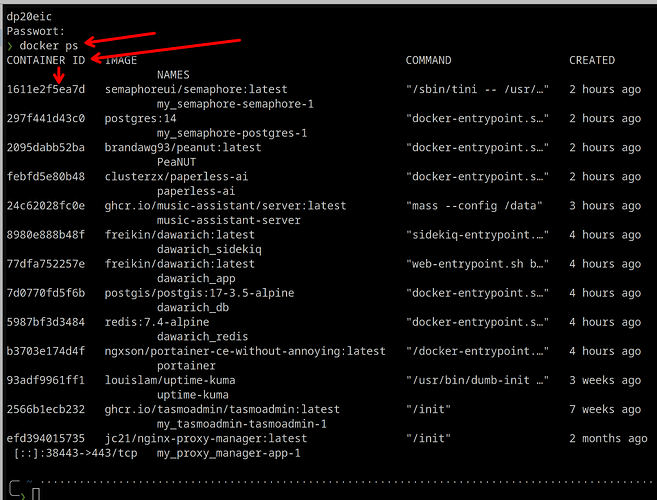Select container ID 77dfa752257e
The image size is (657, 500).
(x=46, y=264)
